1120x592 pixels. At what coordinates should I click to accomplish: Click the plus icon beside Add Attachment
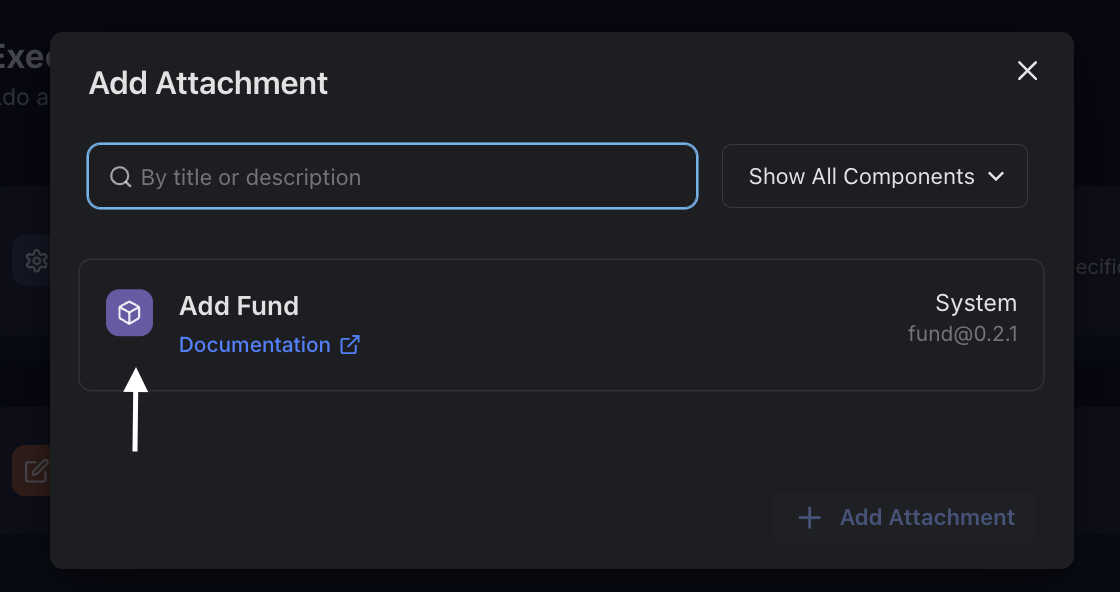point(809,517)
